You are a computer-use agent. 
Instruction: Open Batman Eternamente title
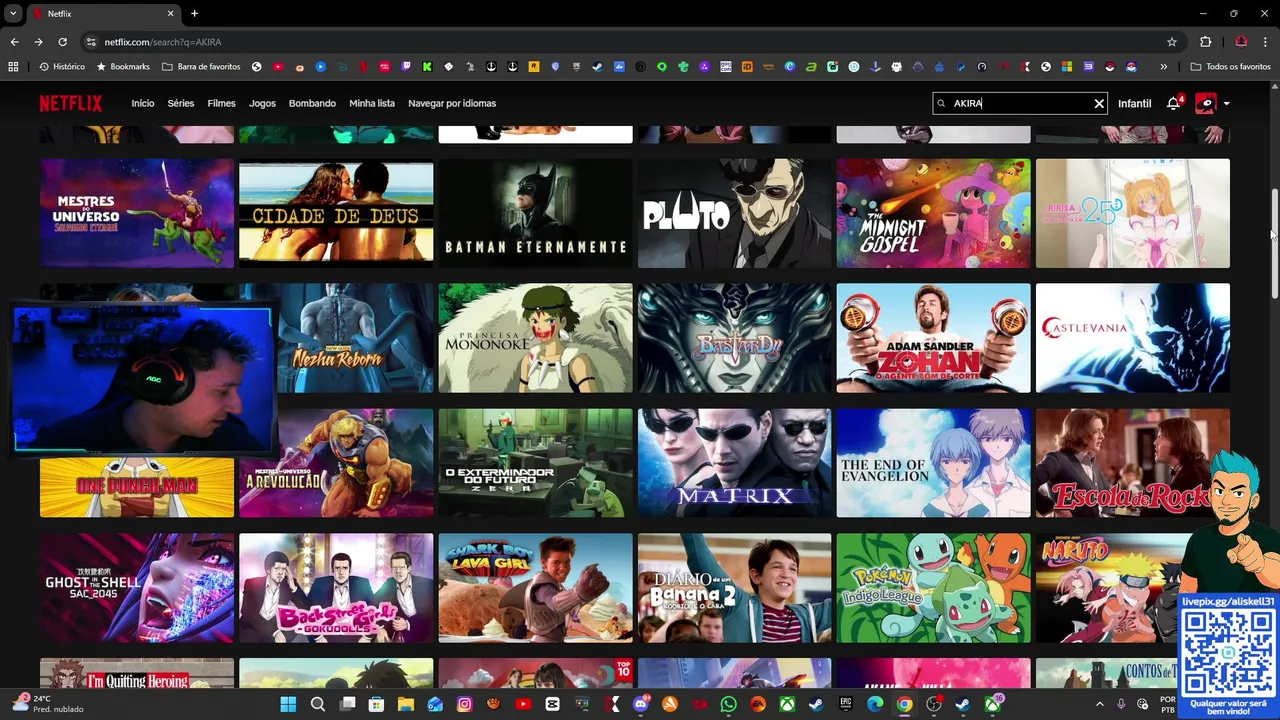click(x=535, y=213)
